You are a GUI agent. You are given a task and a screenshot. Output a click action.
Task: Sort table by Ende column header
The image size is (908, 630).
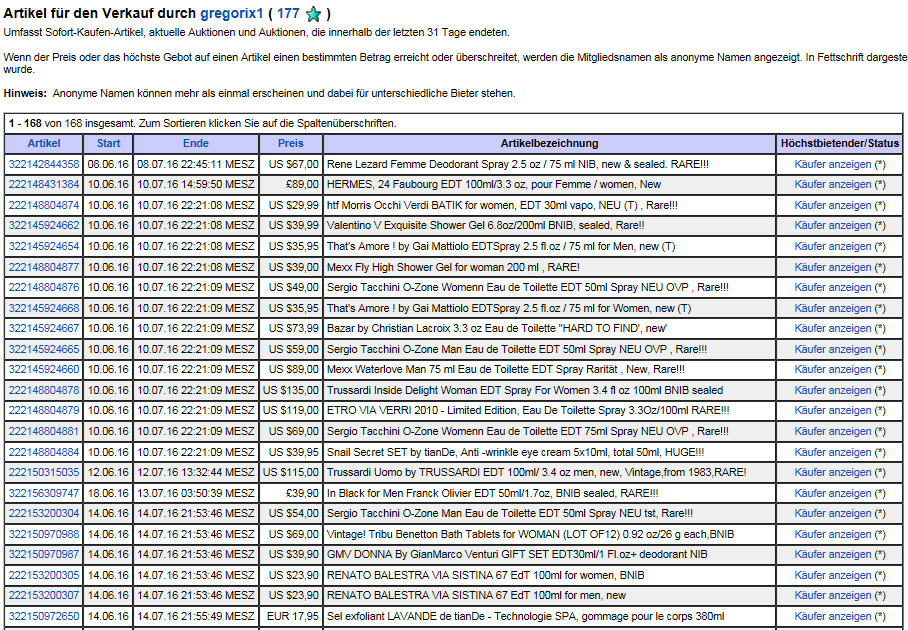click(x=196, y=144)
